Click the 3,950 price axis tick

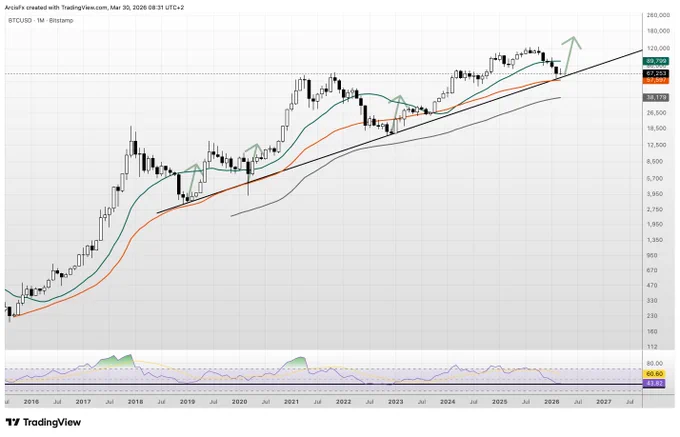[x=654, y=194]
